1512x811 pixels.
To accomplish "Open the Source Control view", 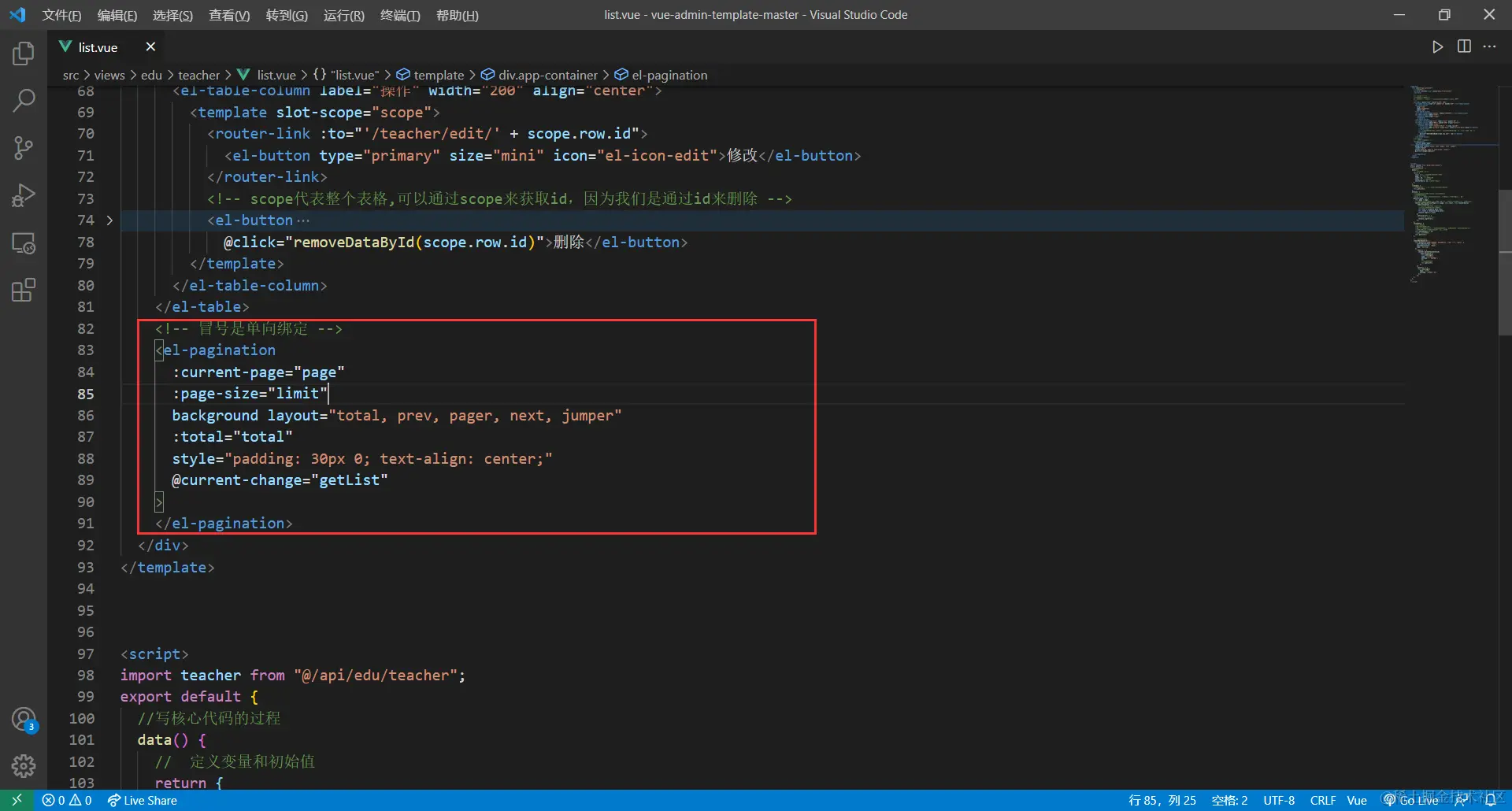I will click(x=24, y=147).
